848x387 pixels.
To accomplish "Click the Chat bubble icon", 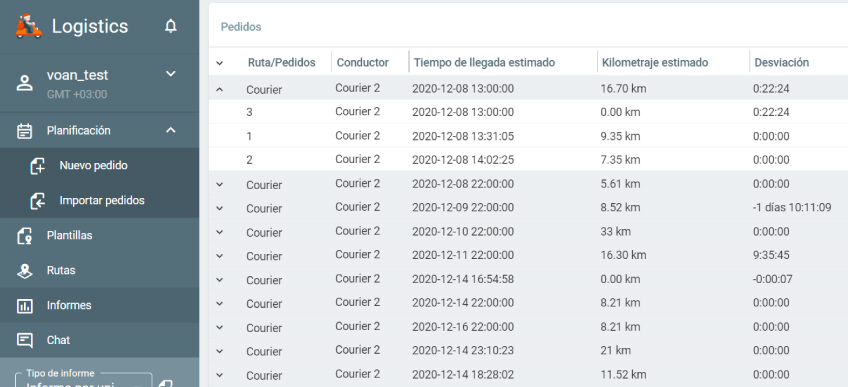I will click(x=24, y=341).
